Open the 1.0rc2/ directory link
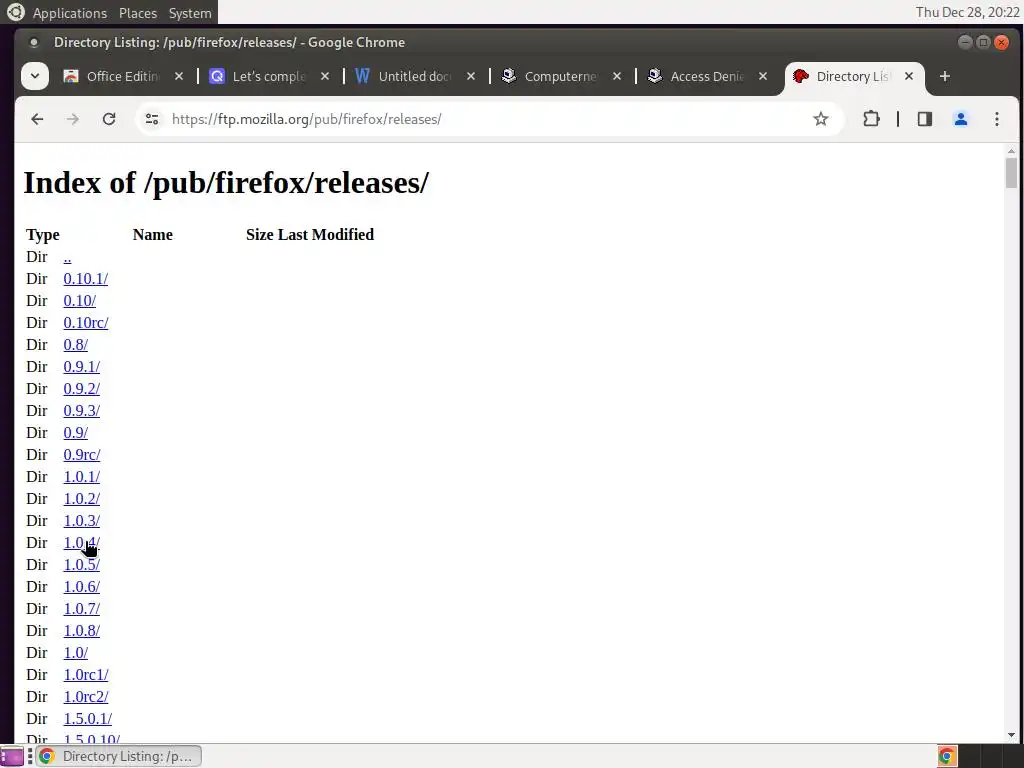Image resolution: width=1024 pixels, height=768 pixels. click(x=86, y=697)
